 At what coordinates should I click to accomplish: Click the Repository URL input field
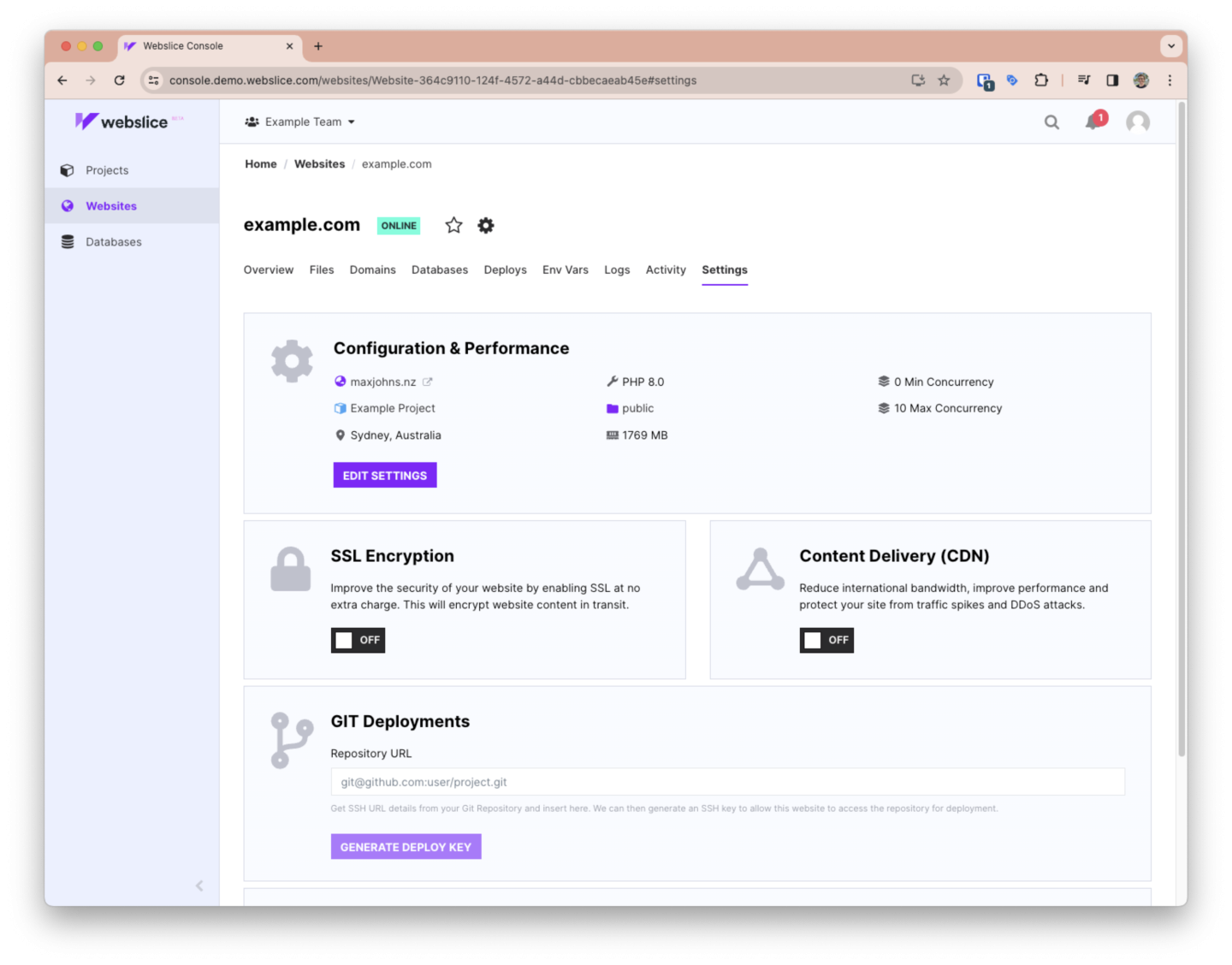click(x=727, y=782)
